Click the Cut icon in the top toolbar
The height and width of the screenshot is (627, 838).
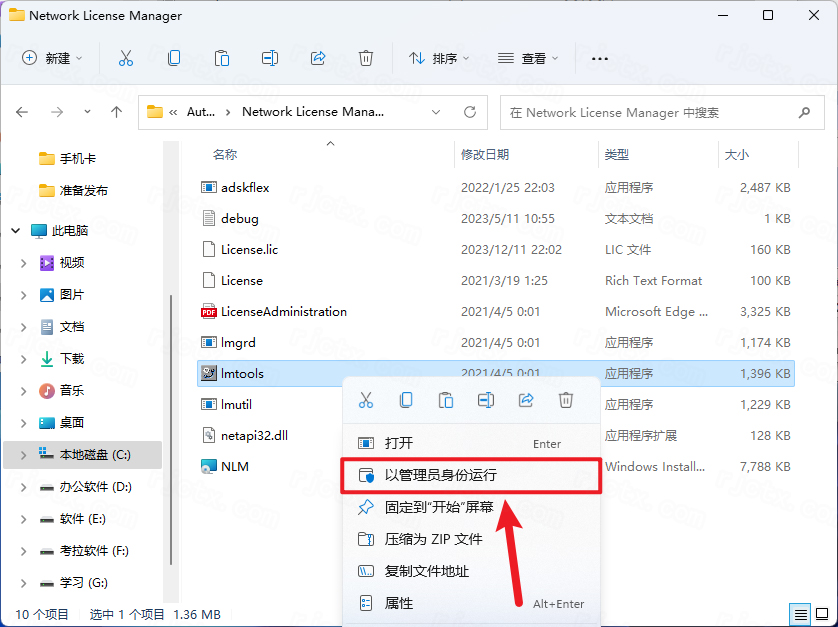125,58
